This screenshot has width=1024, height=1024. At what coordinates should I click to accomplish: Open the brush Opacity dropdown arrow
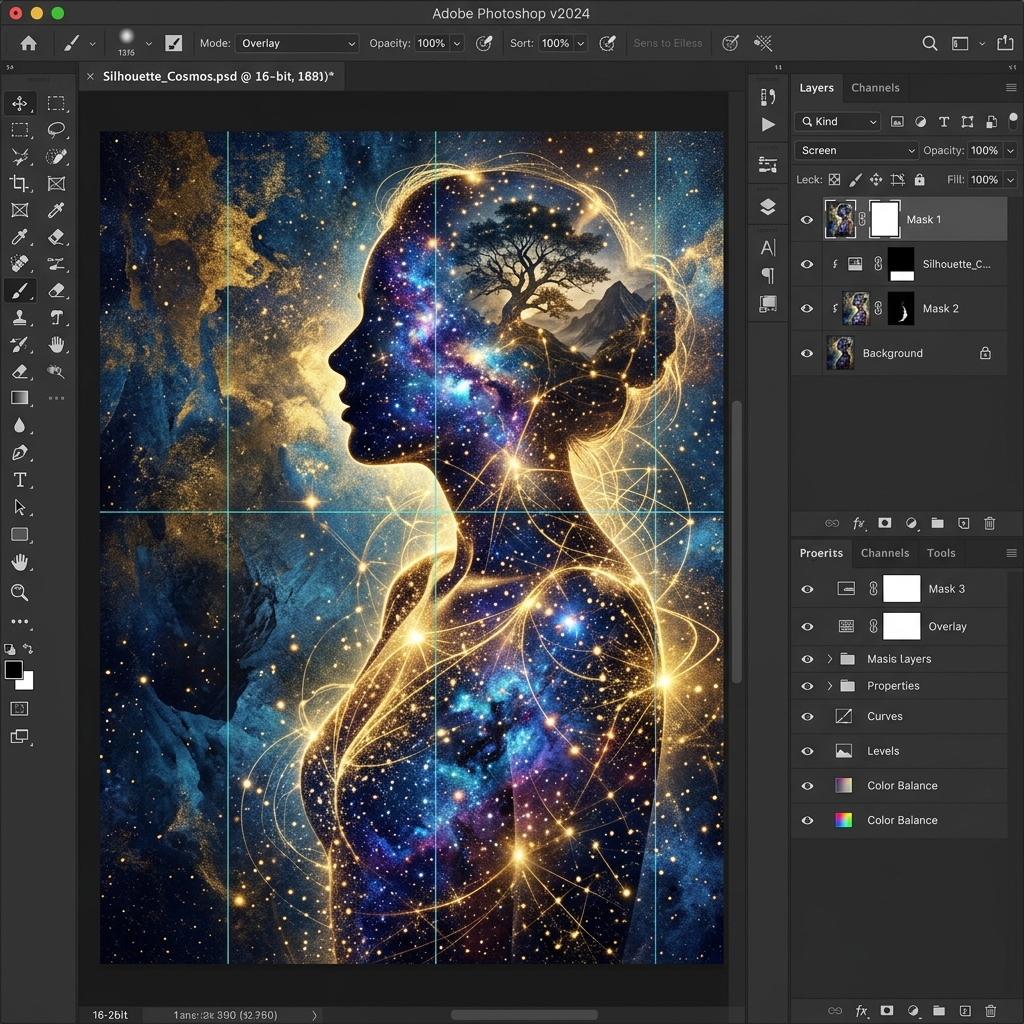click(x=457, y=43)
